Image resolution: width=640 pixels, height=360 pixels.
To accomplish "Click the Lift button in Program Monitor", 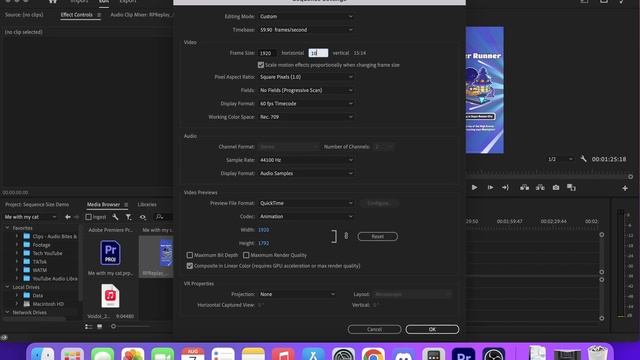I will [524, 187].
